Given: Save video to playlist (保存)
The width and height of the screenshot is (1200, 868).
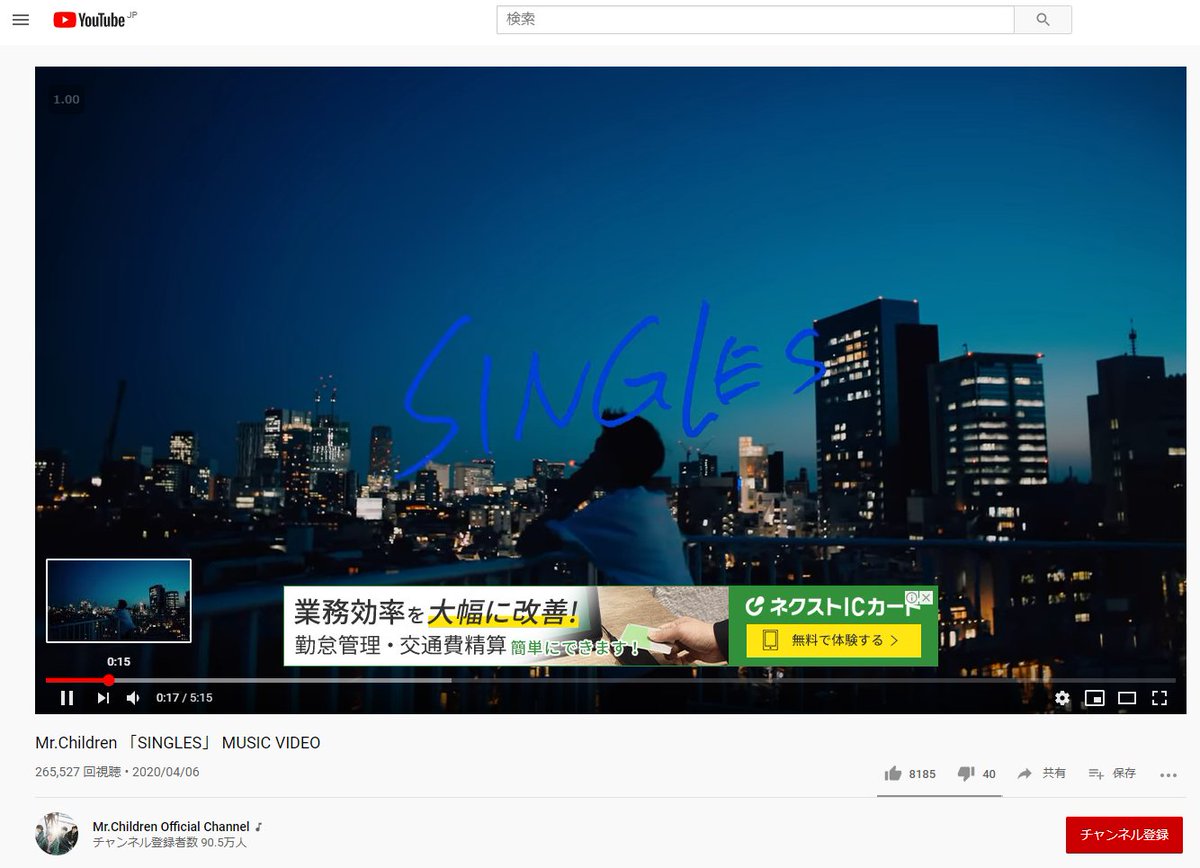Looking at the screenshot, I should click(1112, 774).
